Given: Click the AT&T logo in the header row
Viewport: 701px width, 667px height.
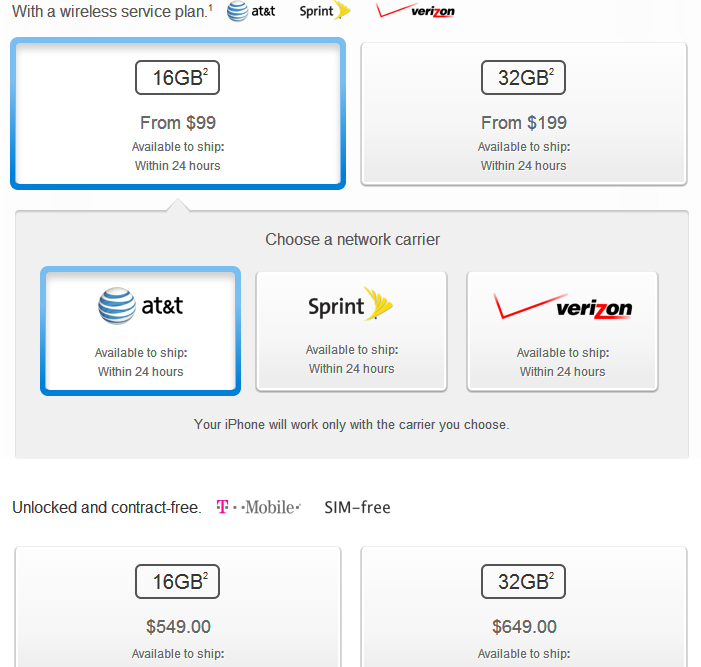Looking at the screenshot, I should click(251, 11).
